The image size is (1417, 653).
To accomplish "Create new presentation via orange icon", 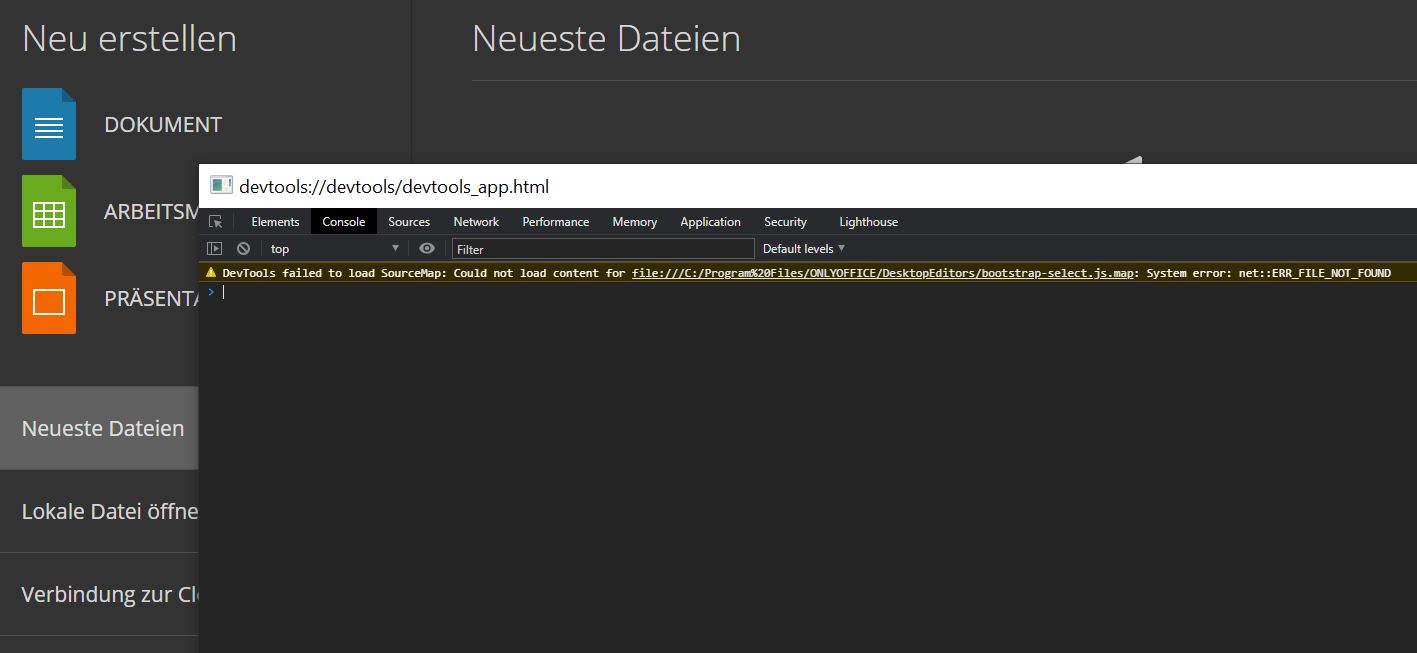I will click(49, 298).
